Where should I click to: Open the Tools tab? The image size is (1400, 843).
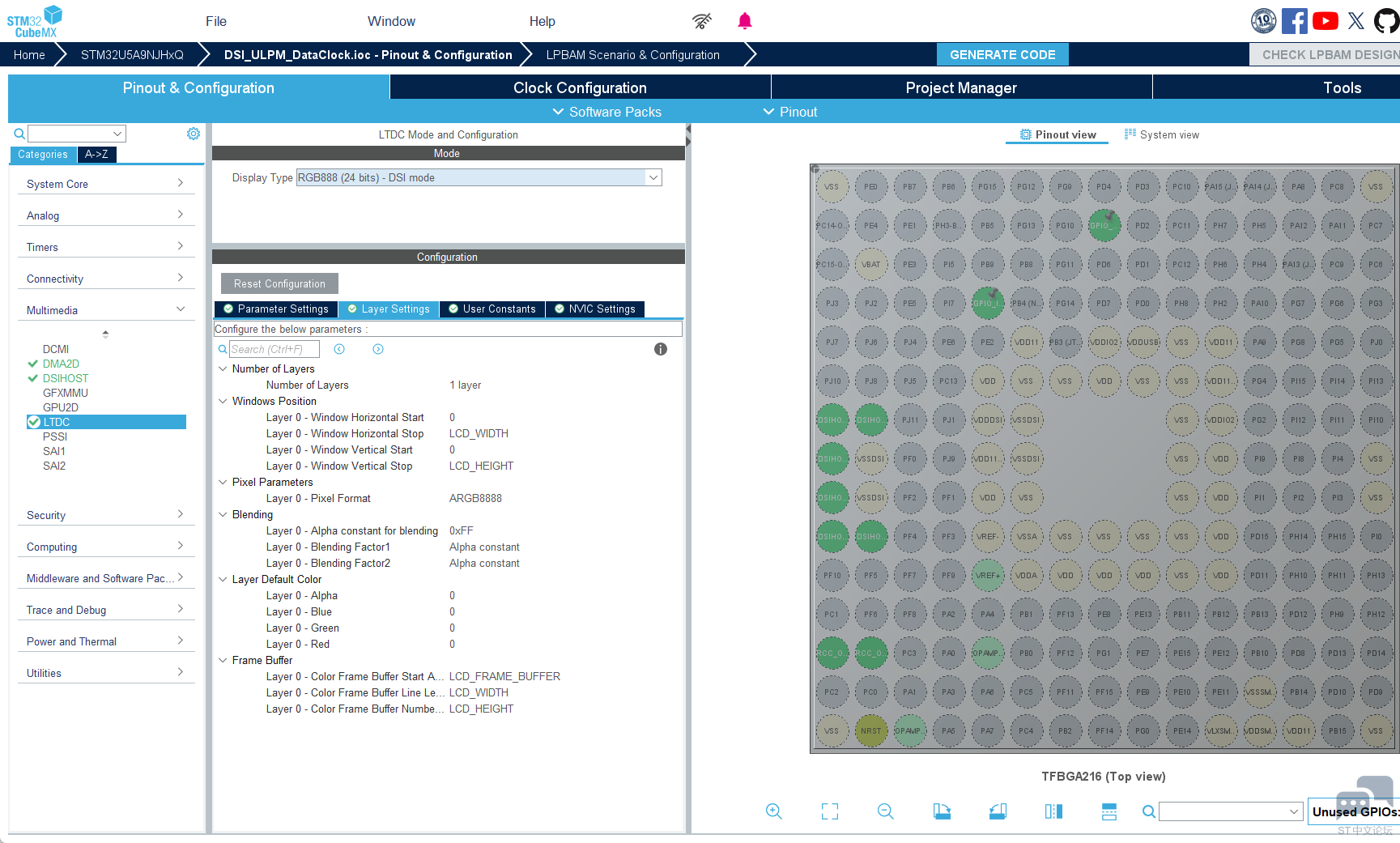coord(1342,87)
